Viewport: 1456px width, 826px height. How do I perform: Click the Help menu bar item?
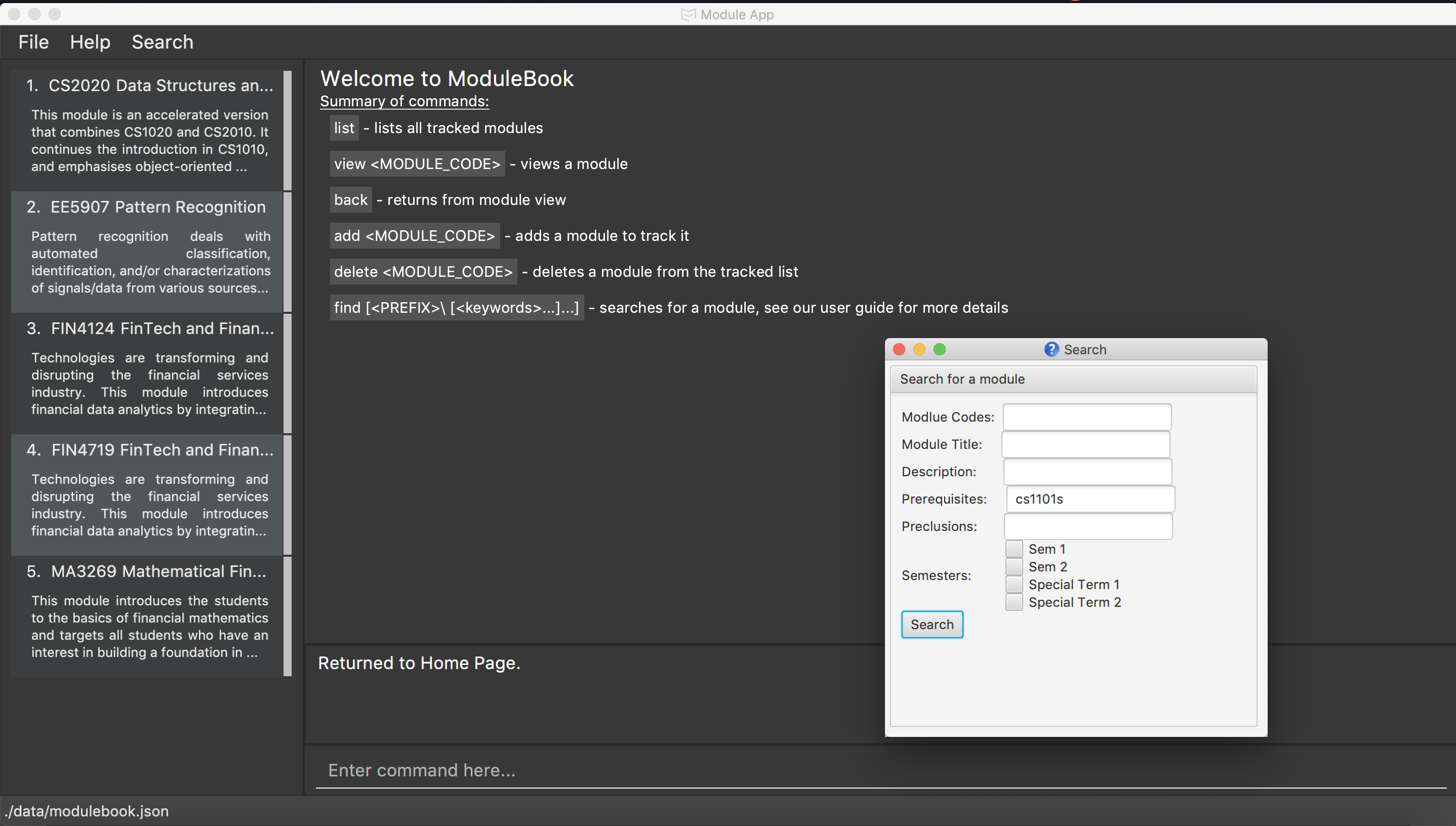pyautogui.click(x=90, y=42)
